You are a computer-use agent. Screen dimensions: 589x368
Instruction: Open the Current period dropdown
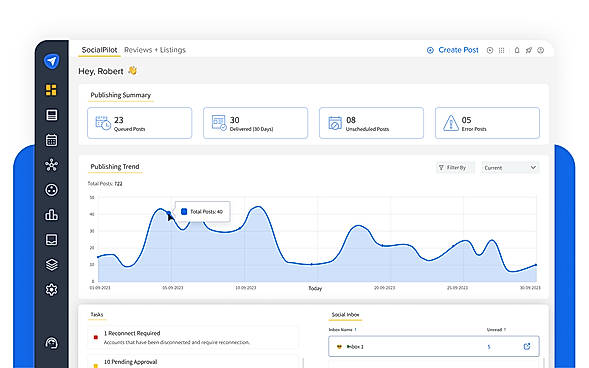pos(510,167)
